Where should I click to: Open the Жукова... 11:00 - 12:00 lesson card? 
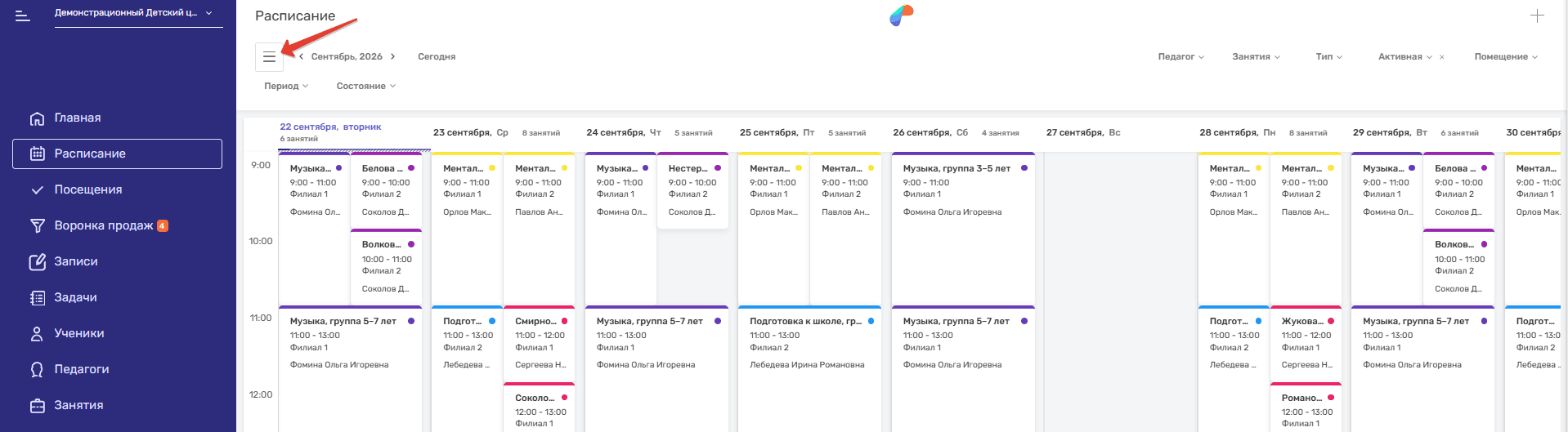point(1306,343)
